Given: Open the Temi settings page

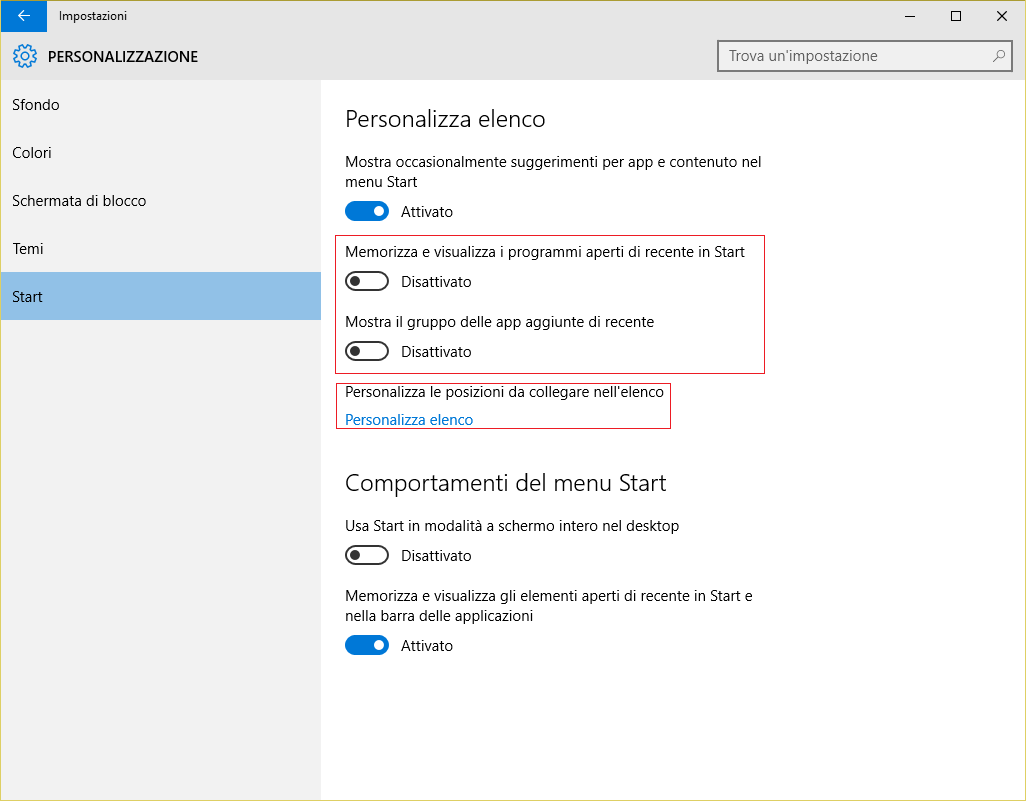Looking at the screenshot, I should 28,249.
